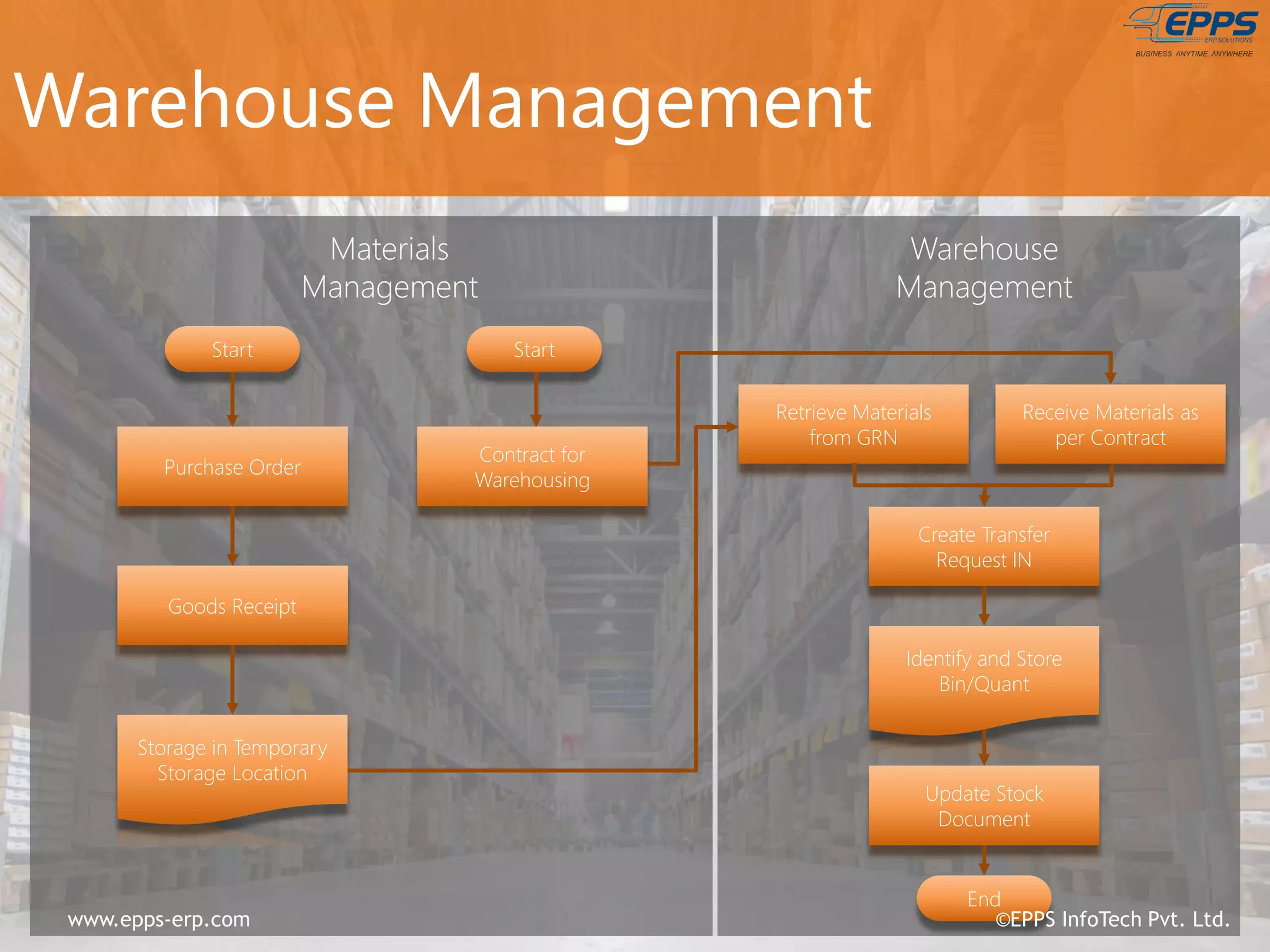
Task: Click the Start shape above Contract for Warehousing
Action: click(x=534, y=350)
